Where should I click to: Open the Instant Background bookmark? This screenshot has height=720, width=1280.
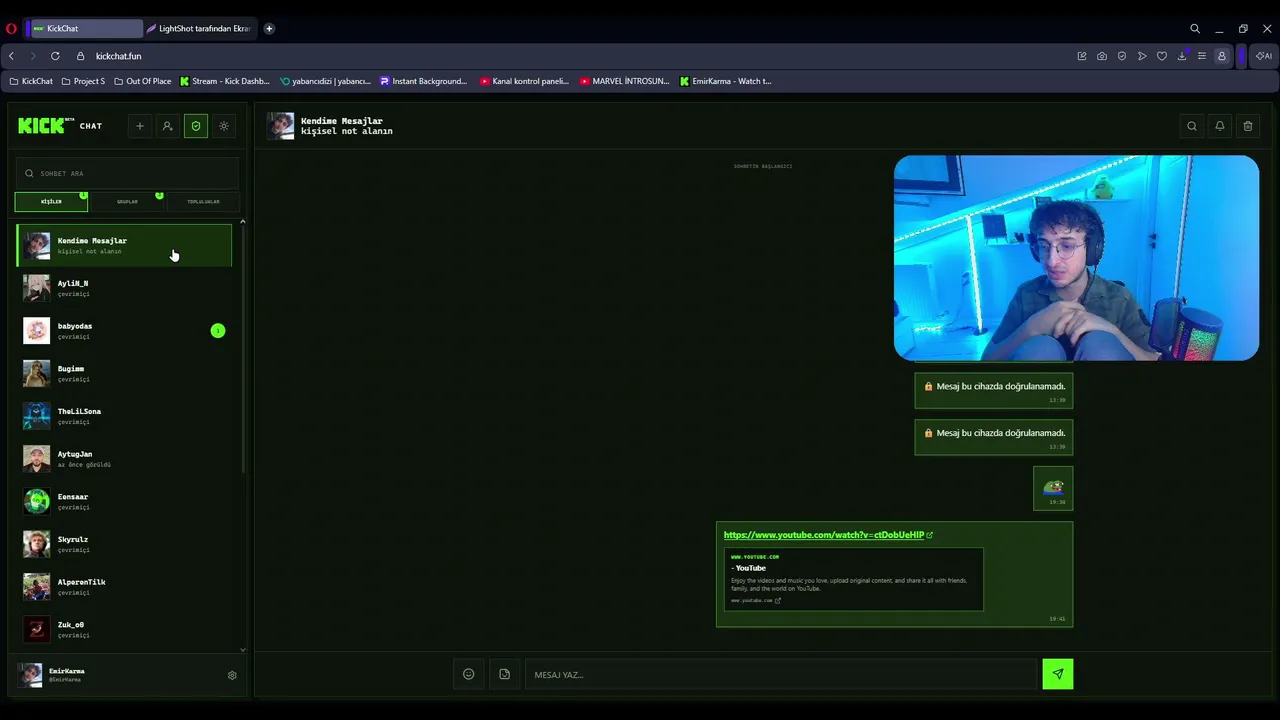point(424,81)
